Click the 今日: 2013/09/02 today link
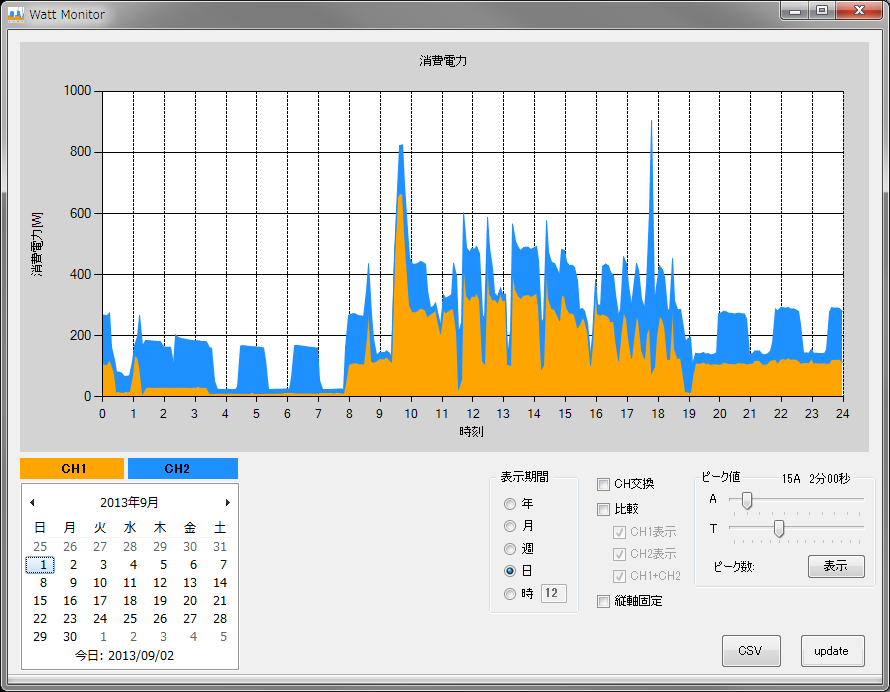 124,656
